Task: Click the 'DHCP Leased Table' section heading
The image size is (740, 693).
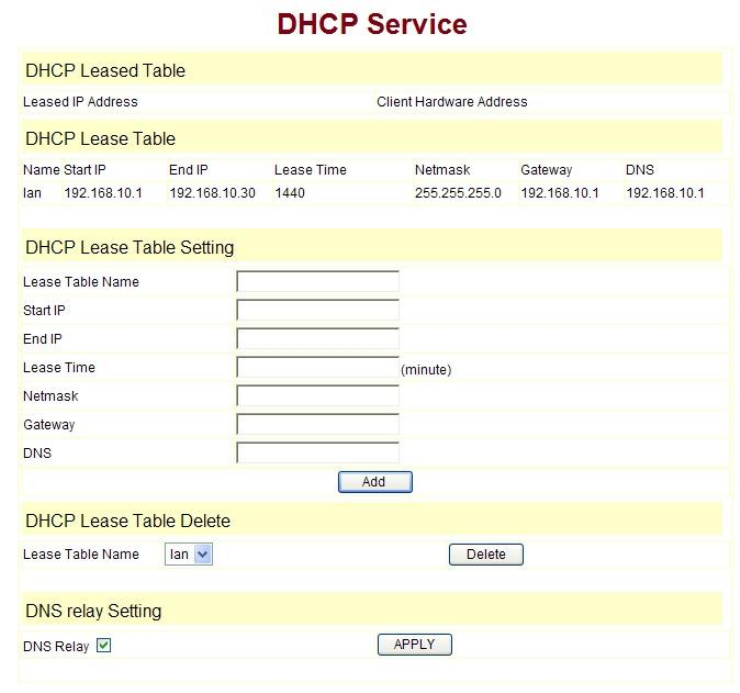Action: tap(105, 71)
